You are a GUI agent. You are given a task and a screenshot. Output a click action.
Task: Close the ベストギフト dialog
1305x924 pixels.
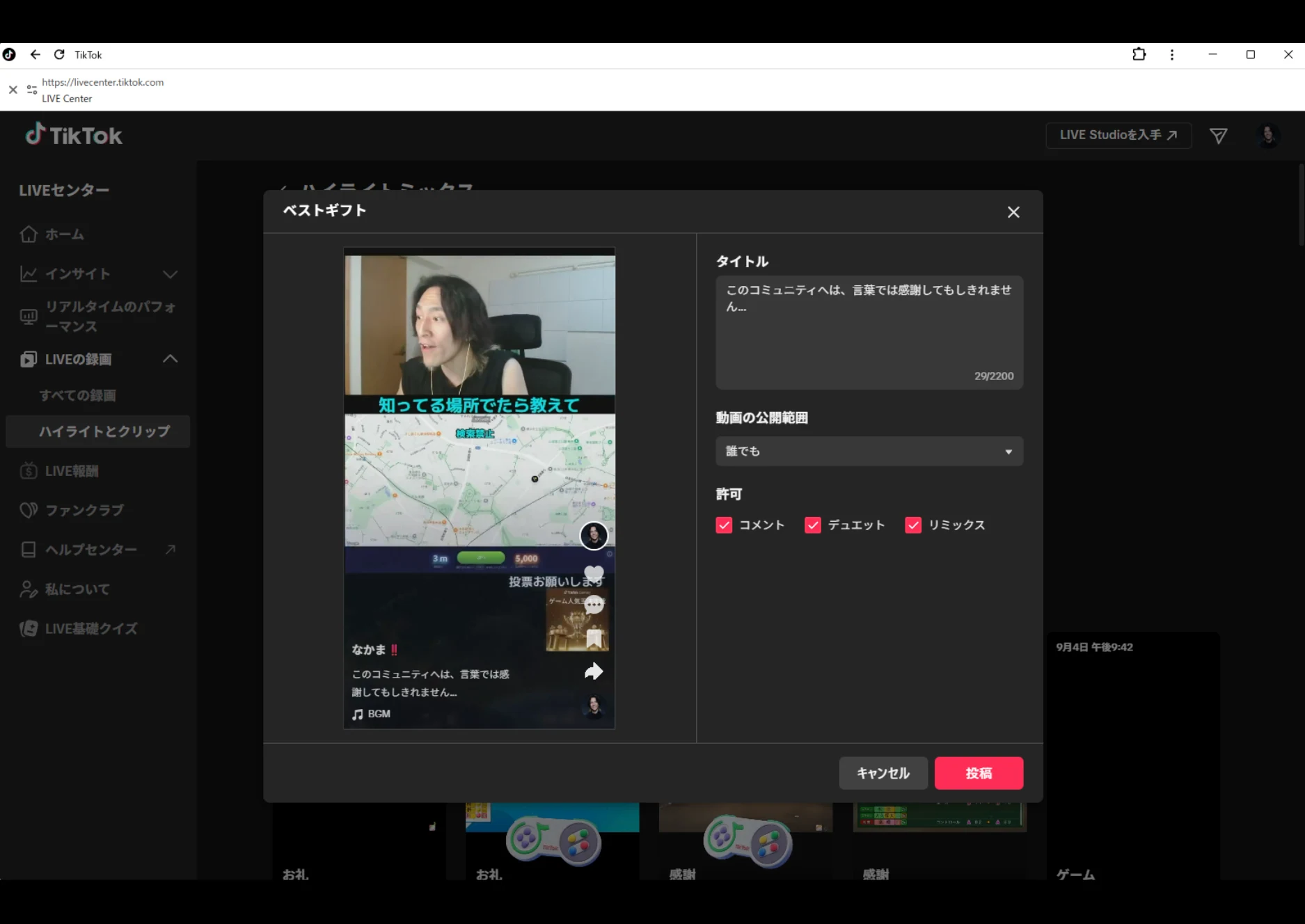[x=1013, y=212]
